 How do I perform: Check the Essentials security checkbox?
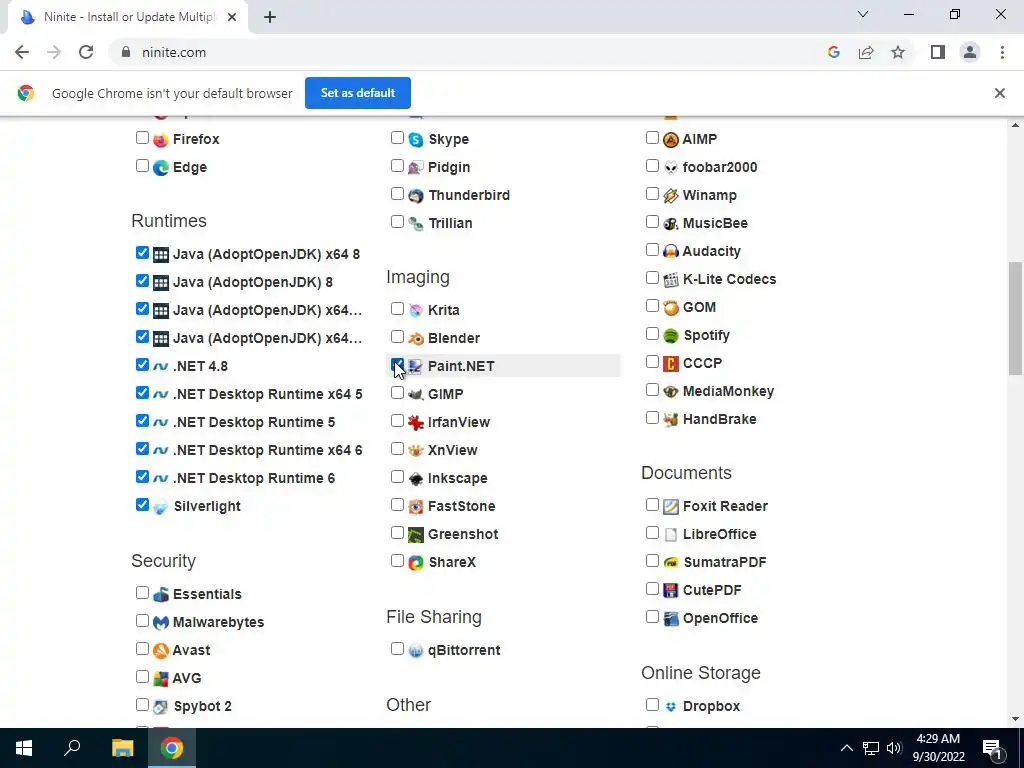[142, 593]
